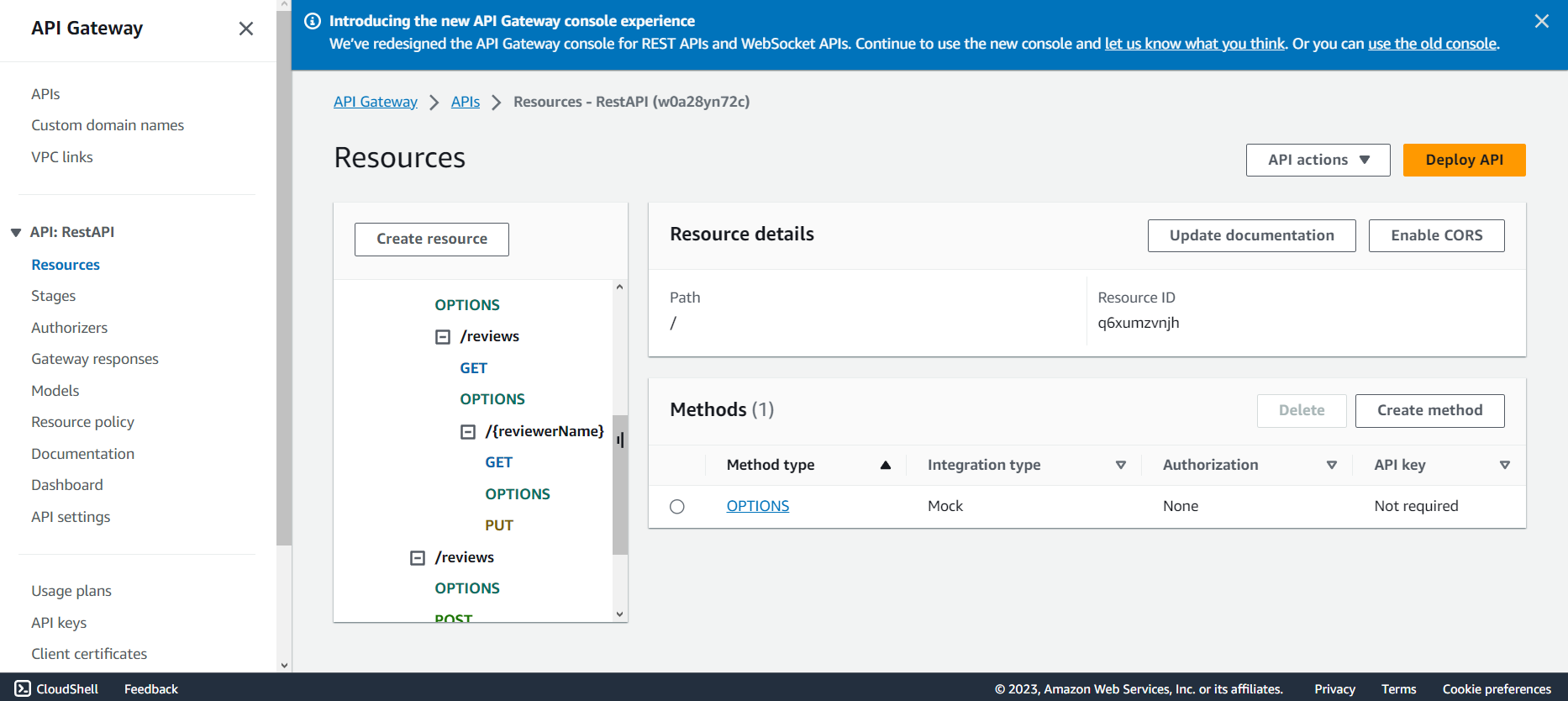
Task: Collapse the API: RestAPI section triangle
Action: click(16, 233)
